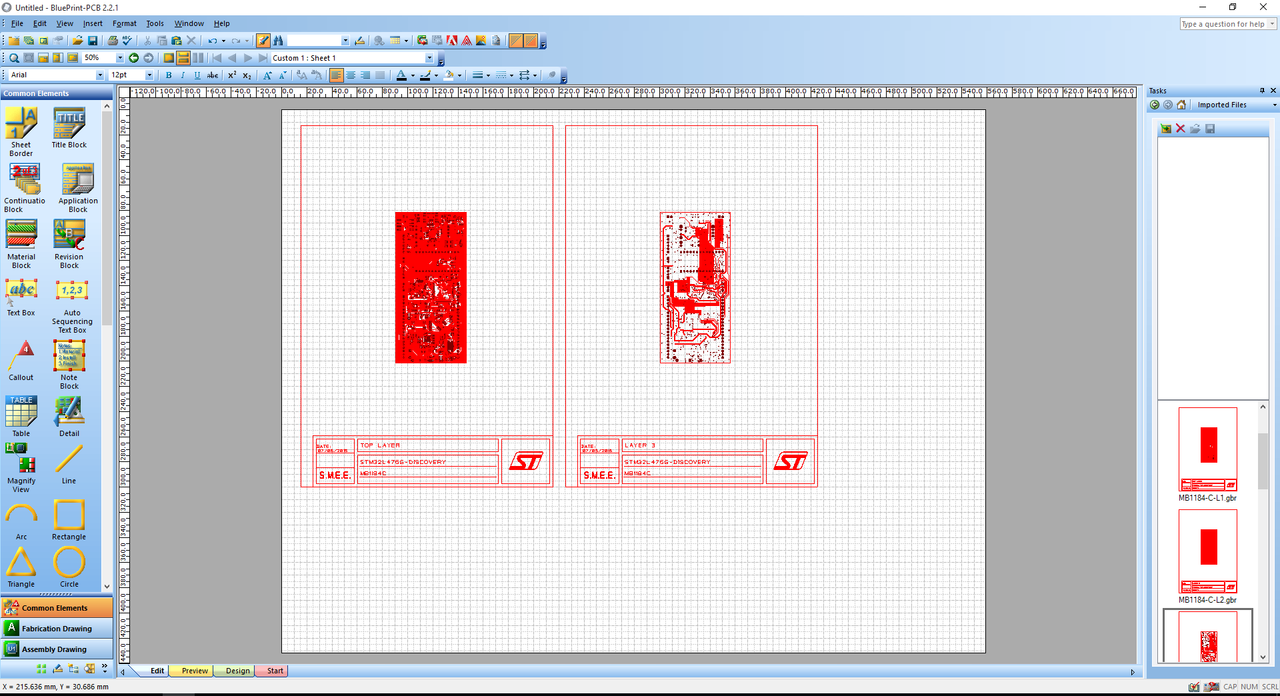Click the Common Elements panel button
Screen dimensions: 1280x696
[56, 607]
